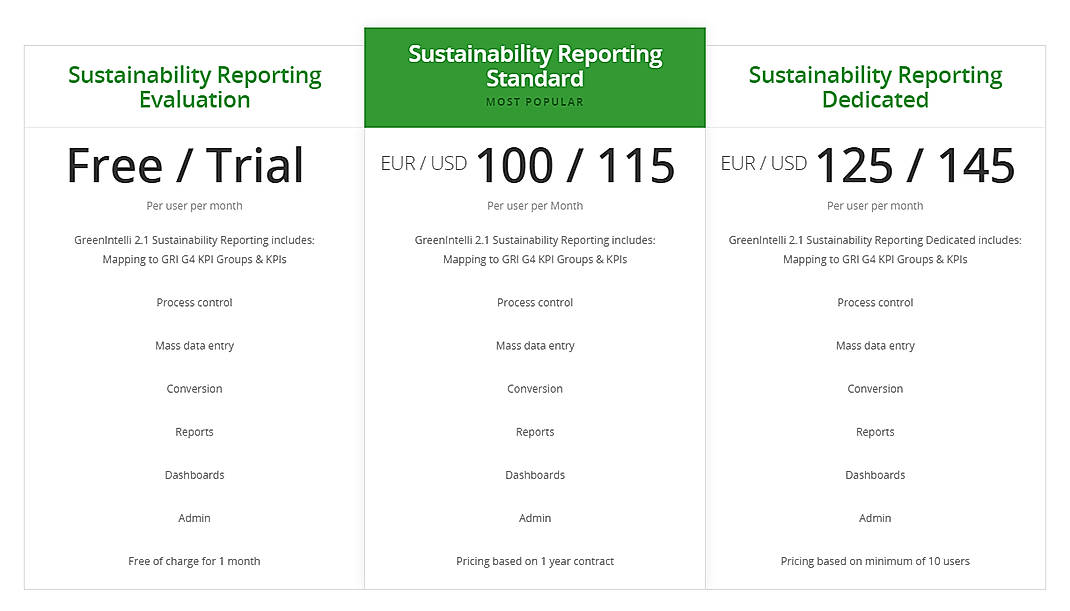Click Admin in the Dedicated plan column
The image size is (1070, 611).
click(x=875, y=518)
